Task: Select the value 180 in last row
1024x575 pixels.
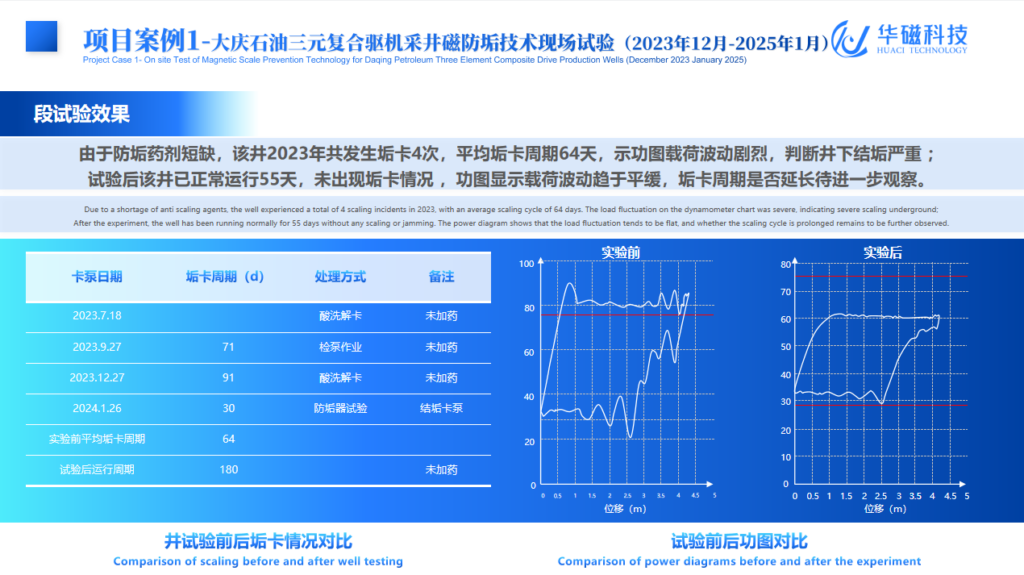Action: [x=228, y=469]
